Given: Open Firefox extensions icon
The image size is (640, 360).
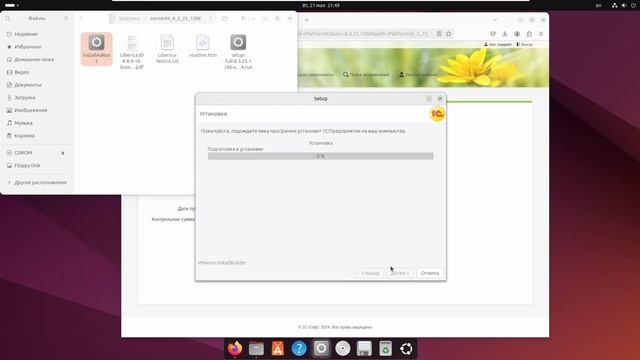Looking at the screenshot, I should coord(529,34).
